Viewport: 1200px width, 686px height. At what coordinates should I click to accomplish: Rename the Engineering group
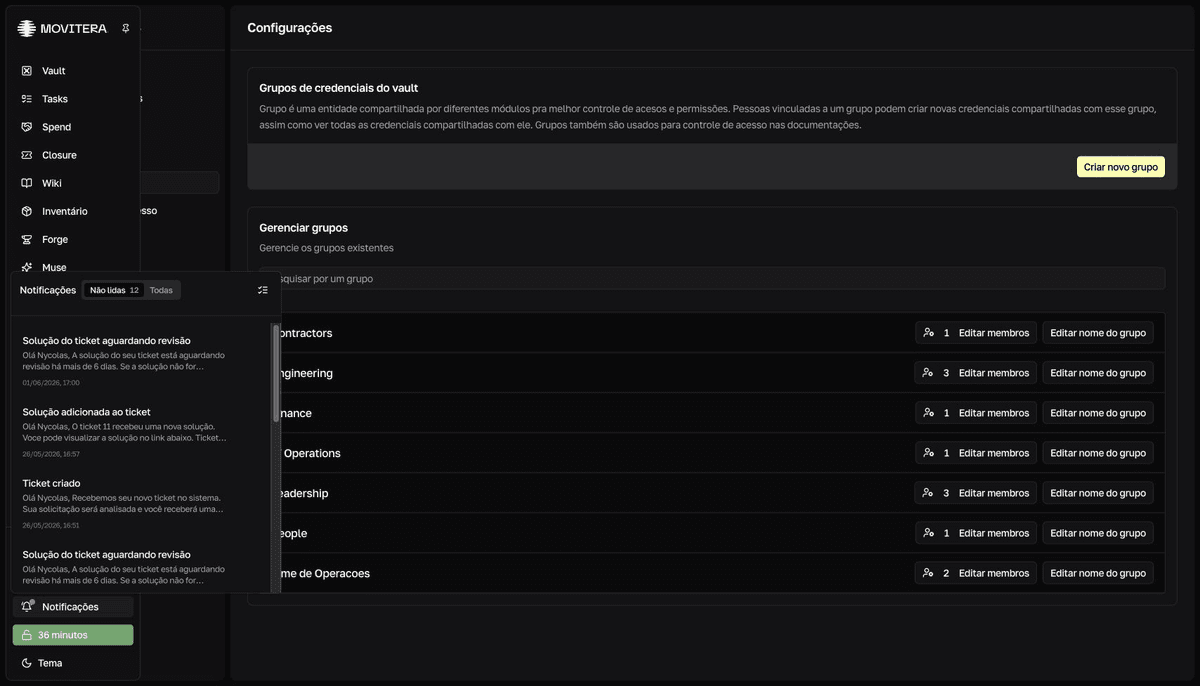1098,373
